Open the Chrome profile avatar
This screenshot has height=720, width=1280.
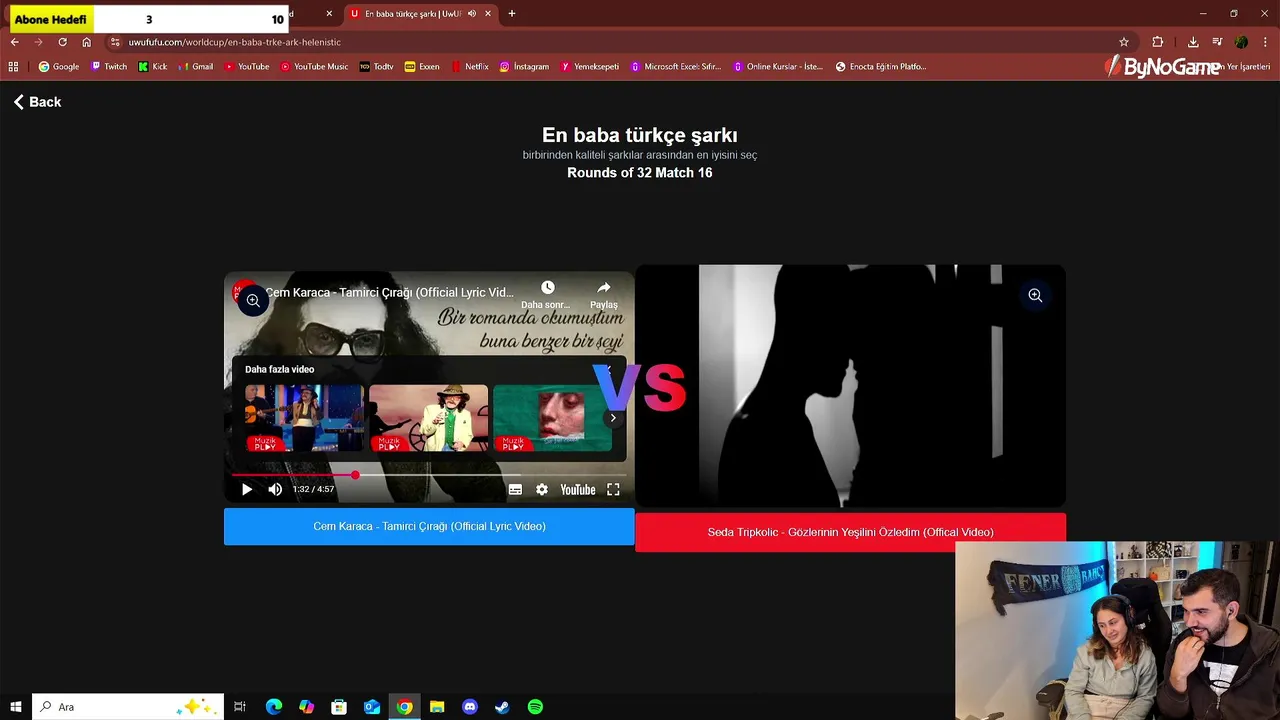[1241, 42]
